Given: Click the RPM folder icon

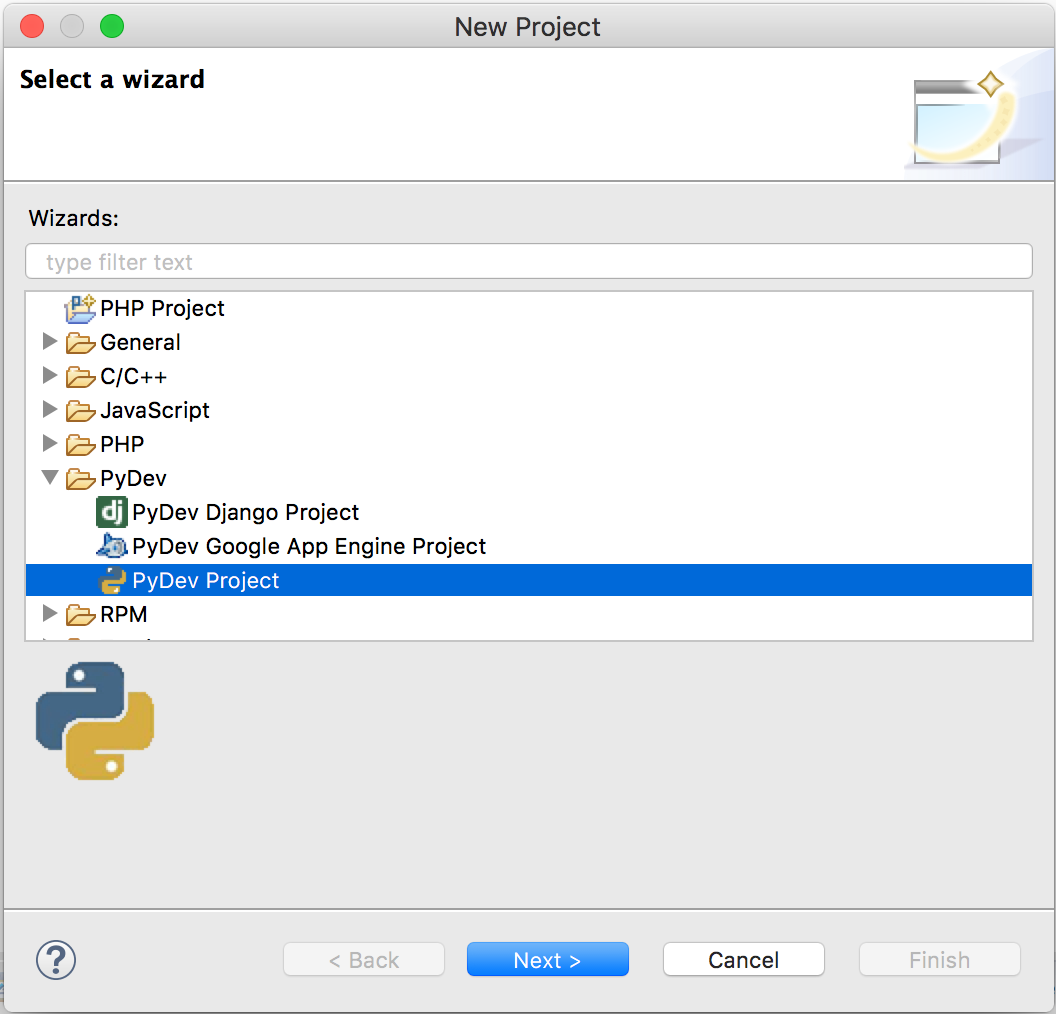Looking at the screenshot, I should click(x=80, y=615).
